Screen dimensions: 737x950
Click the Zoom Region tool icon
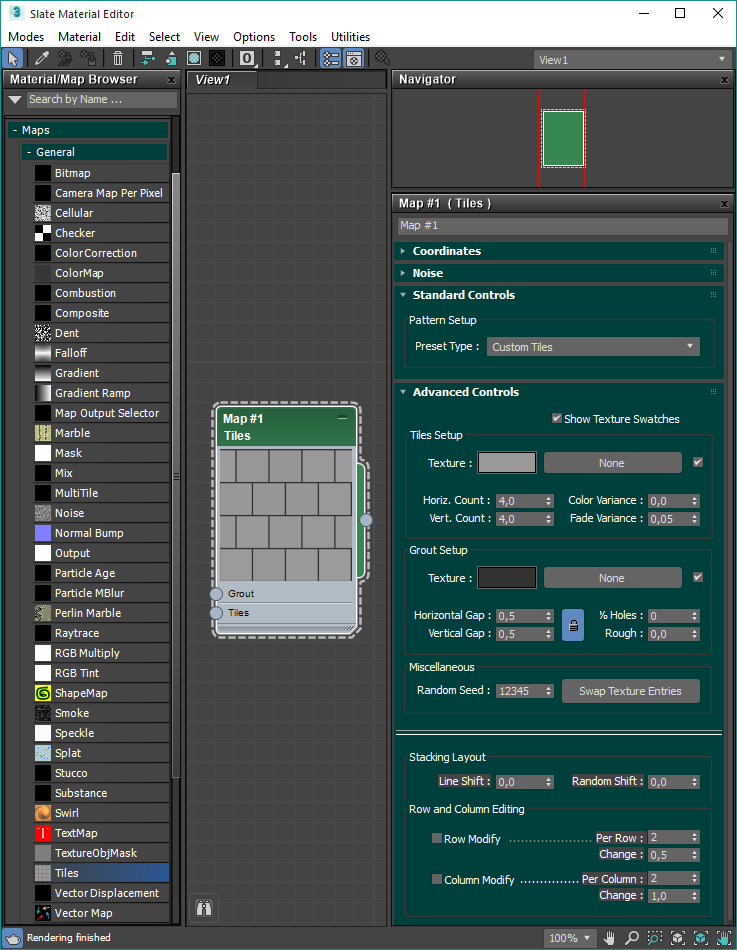pyautogui.click(x=655, y=938)
